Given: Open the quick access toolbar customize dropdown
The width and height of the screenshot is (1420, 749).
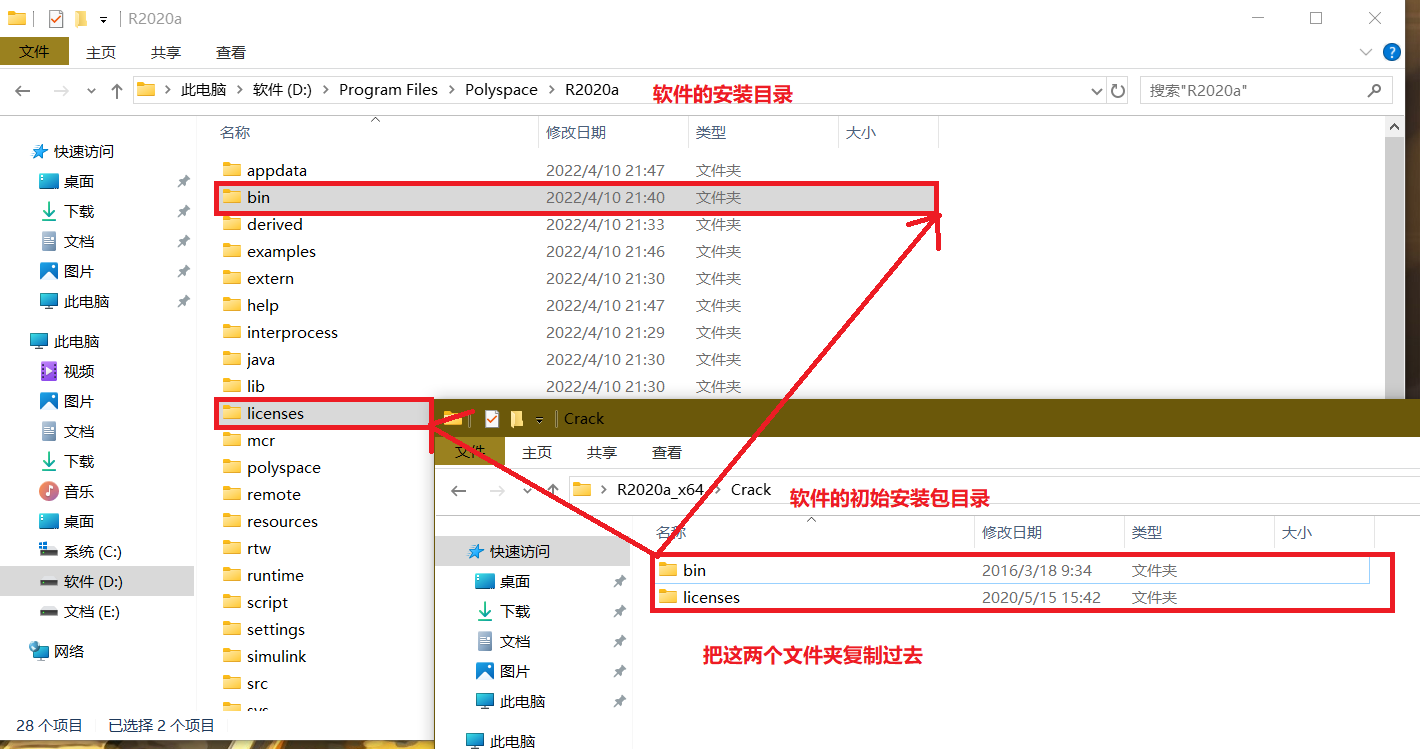Looking at the screenshot, I should 103,19.
